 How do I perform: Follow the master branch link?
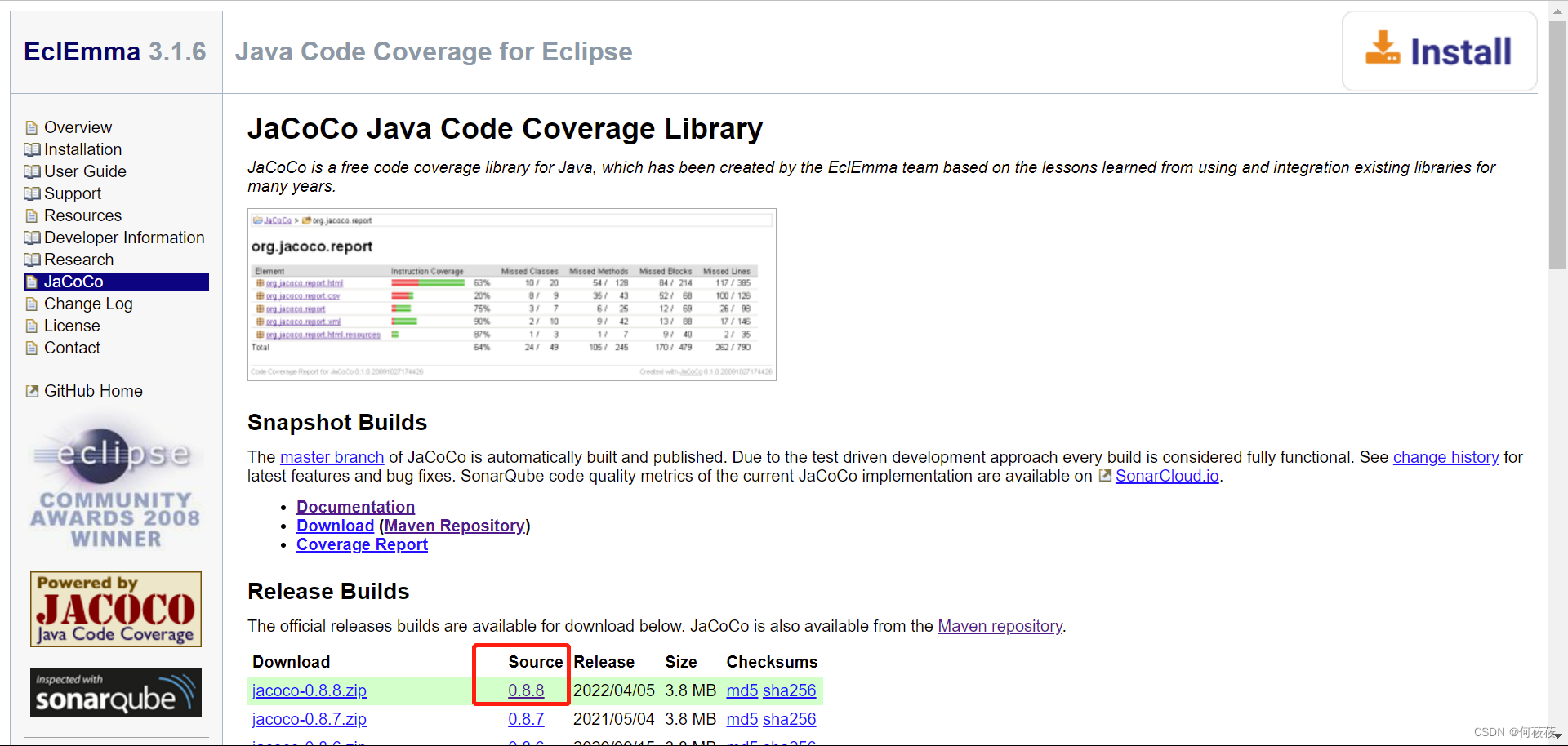click(332, 457)
